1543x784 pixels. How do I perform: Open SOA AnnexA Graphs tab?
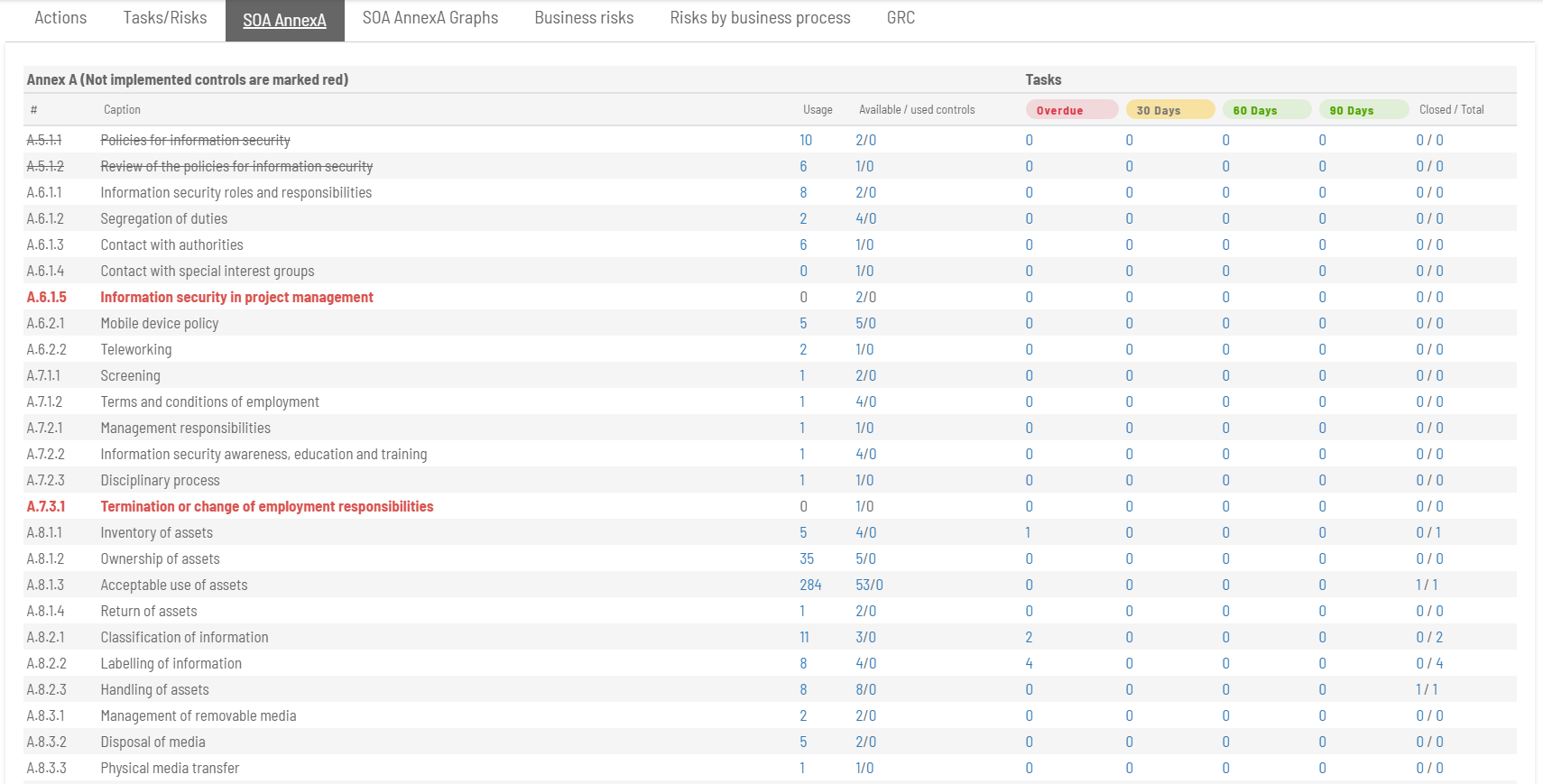tap(430, 18)
